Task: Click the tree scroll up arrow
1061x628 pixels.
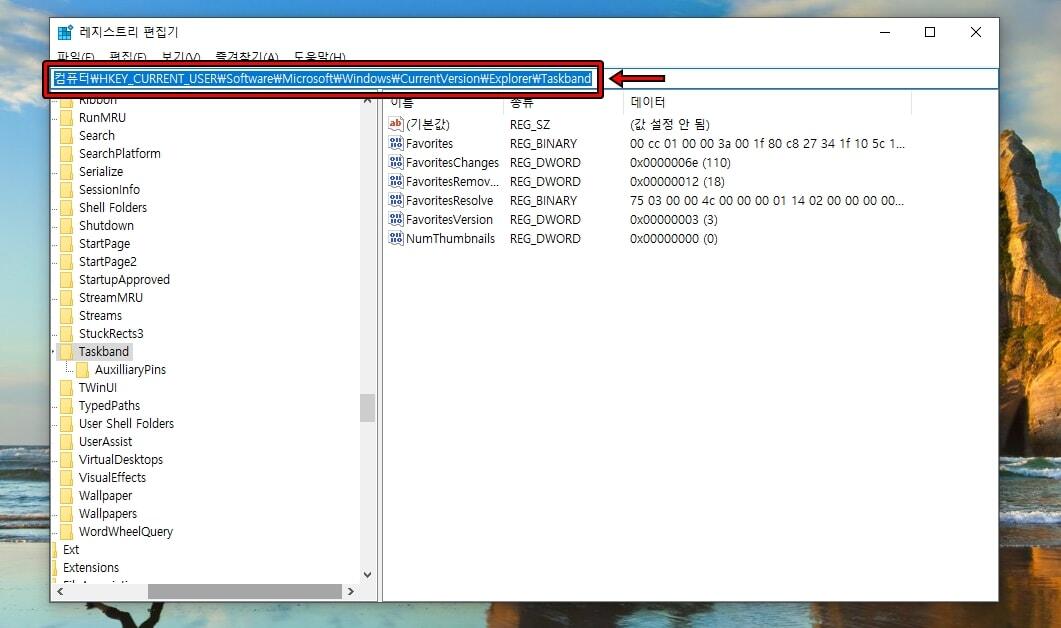Action: [x=367, y=99]
